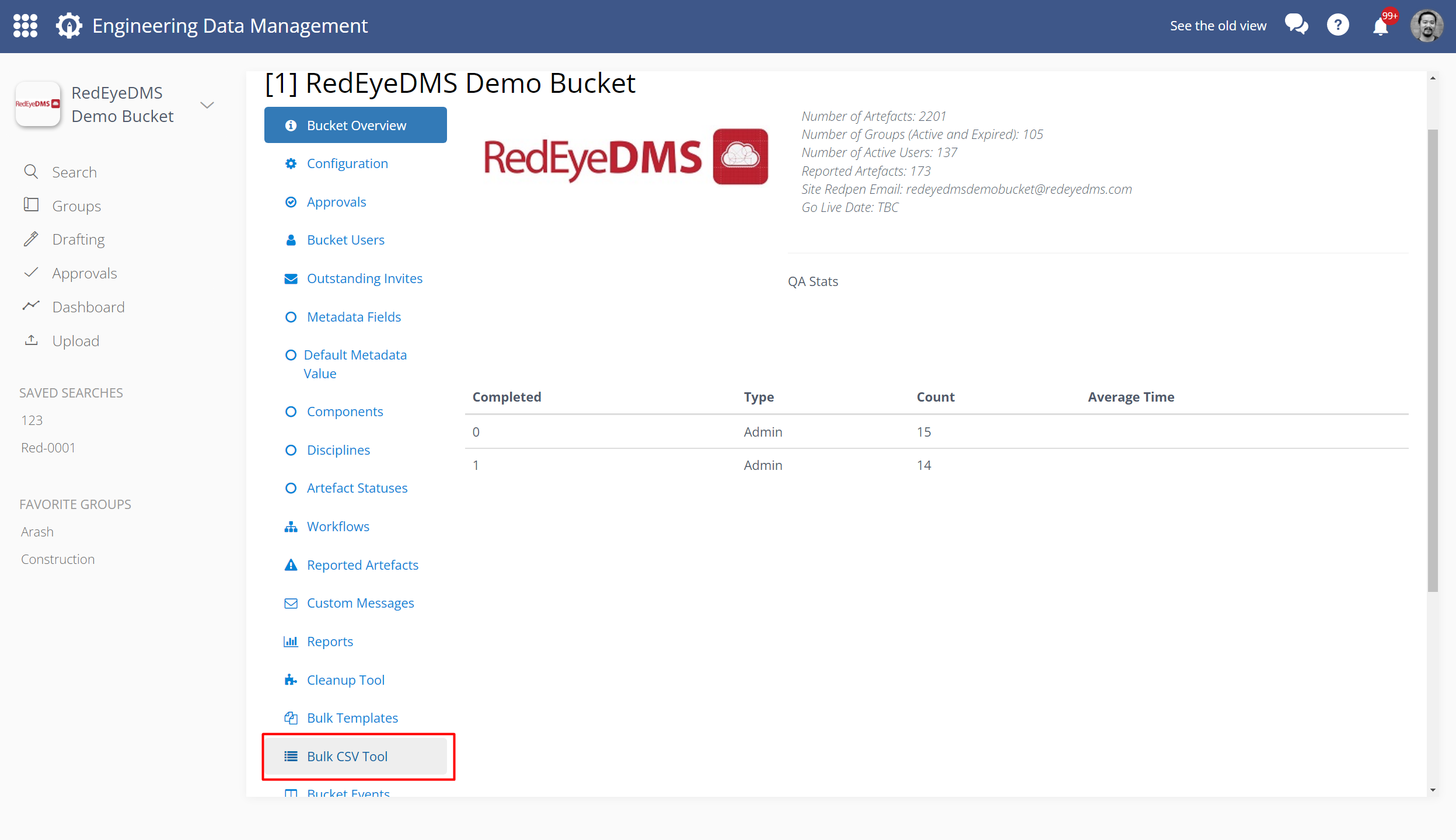Click the Groups book icon in sidebar
Viewport: 1456px width, 840px height.
[x=31, y=205]
